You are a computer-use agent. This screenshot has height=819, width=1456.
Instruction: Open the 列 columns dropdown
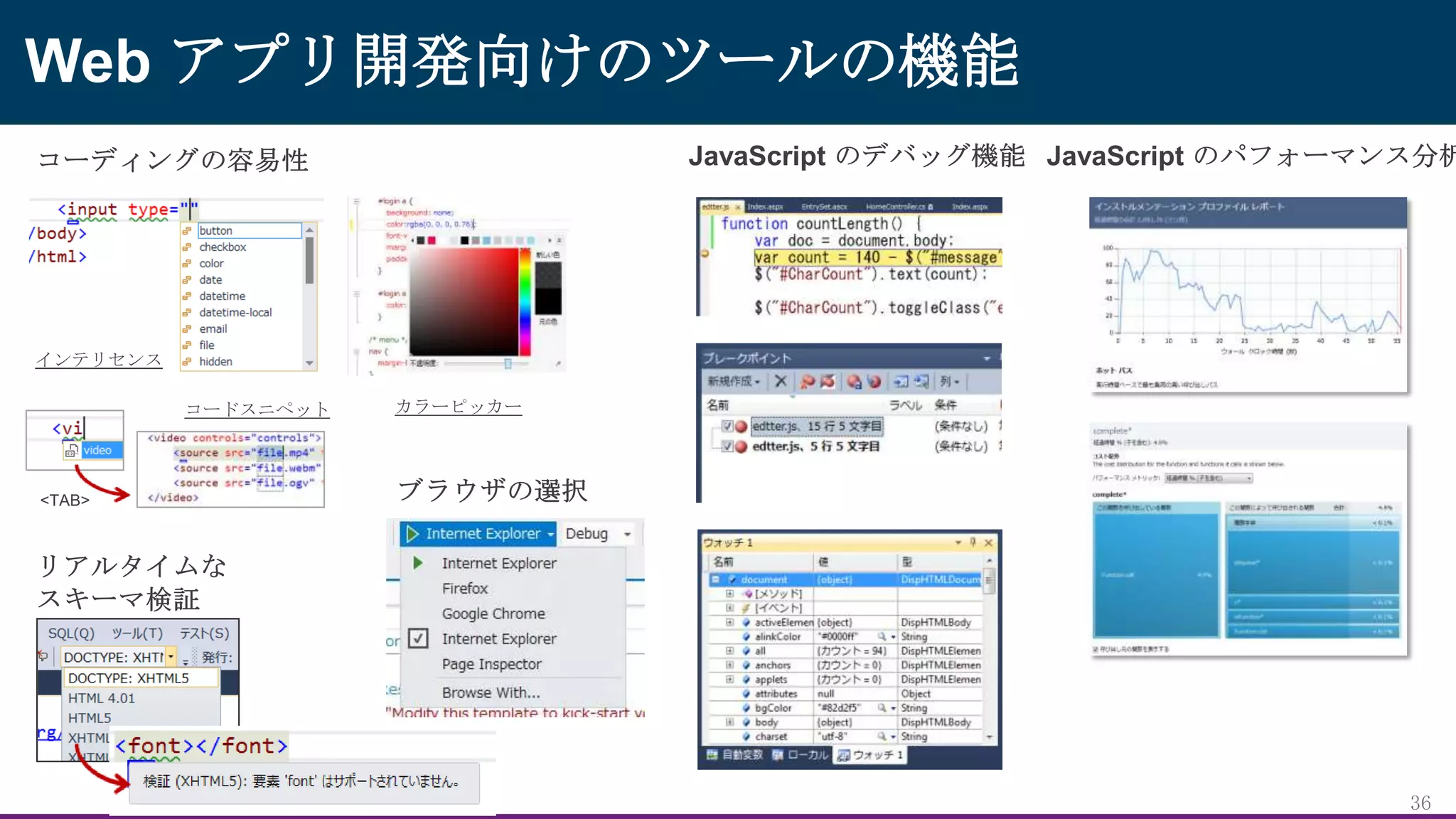tap(950, 382)
